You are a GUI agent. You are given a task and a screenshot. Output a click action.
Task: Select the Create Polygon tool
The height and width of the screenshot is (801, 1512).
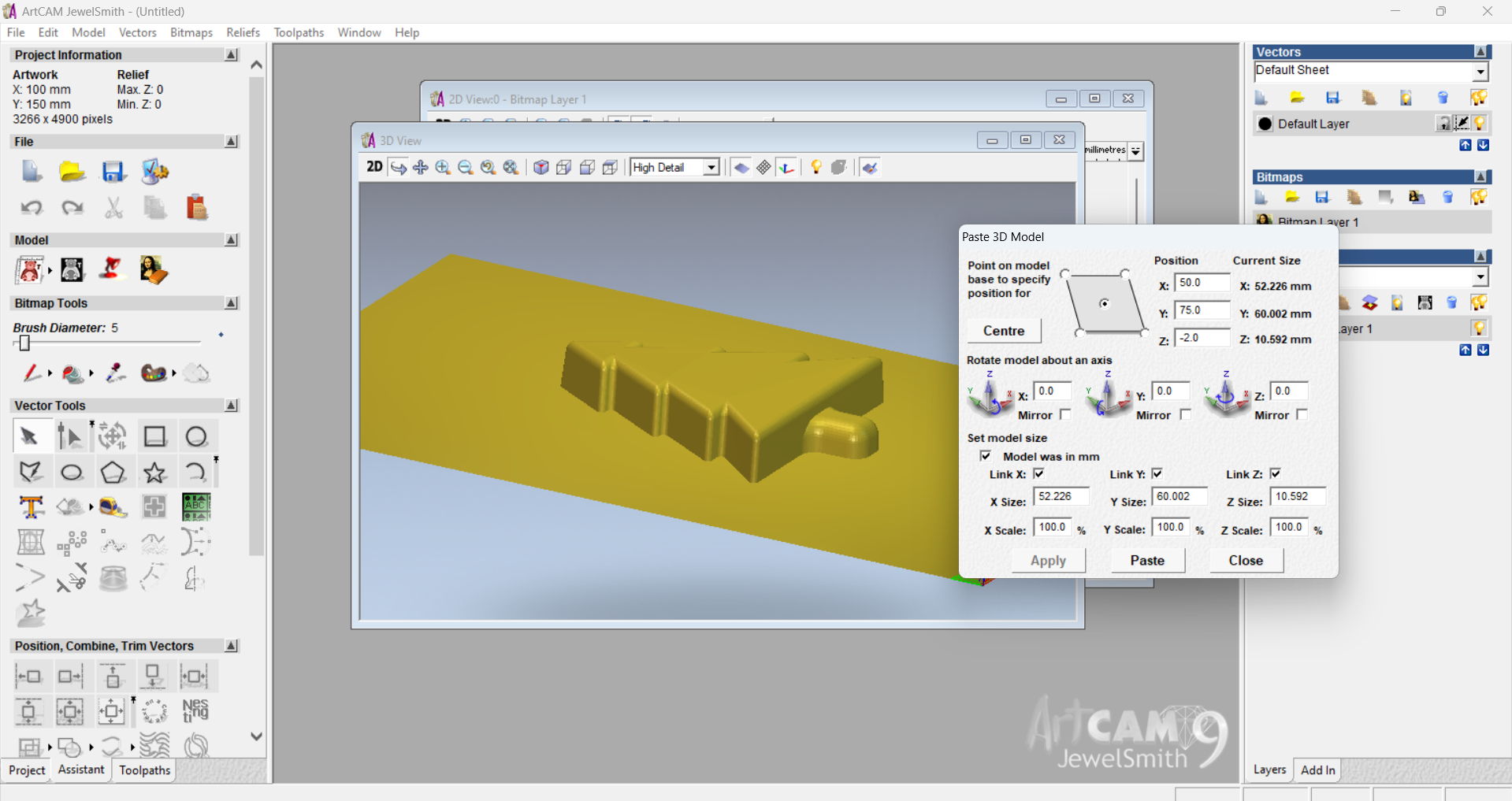(113, 472)
